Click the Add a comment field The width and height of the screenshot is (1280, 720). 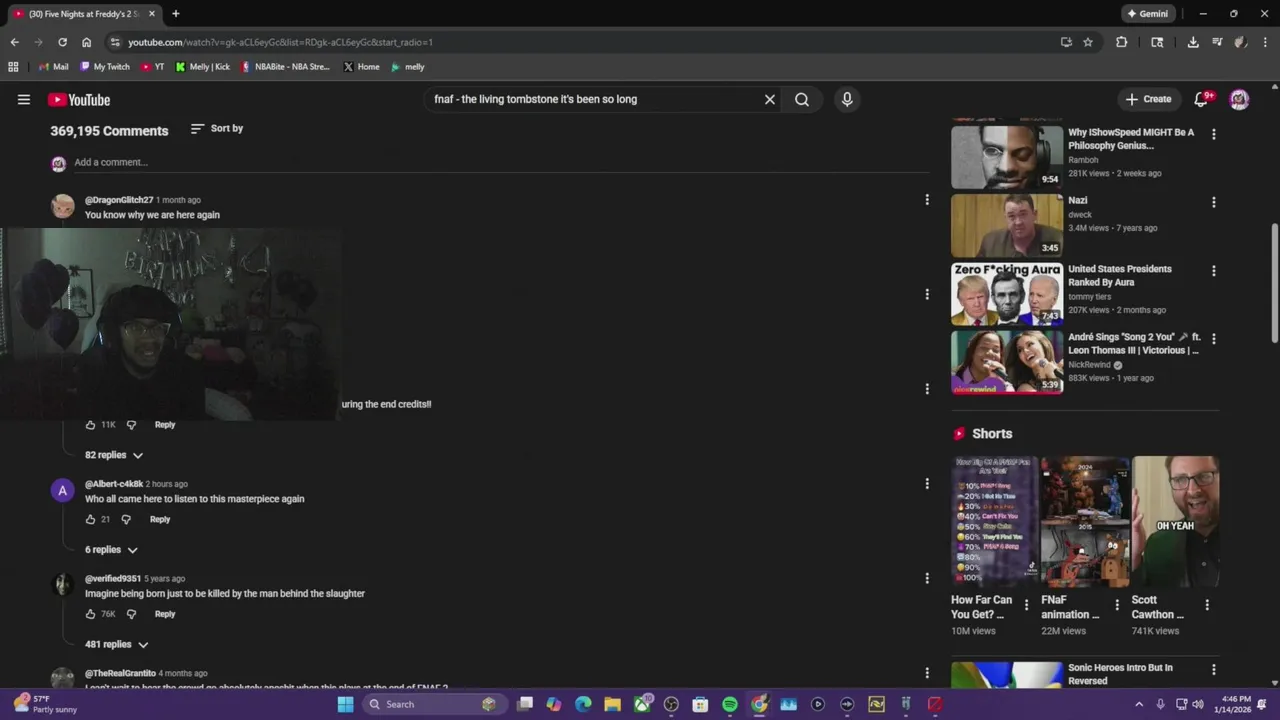click(x=500, y=162)
